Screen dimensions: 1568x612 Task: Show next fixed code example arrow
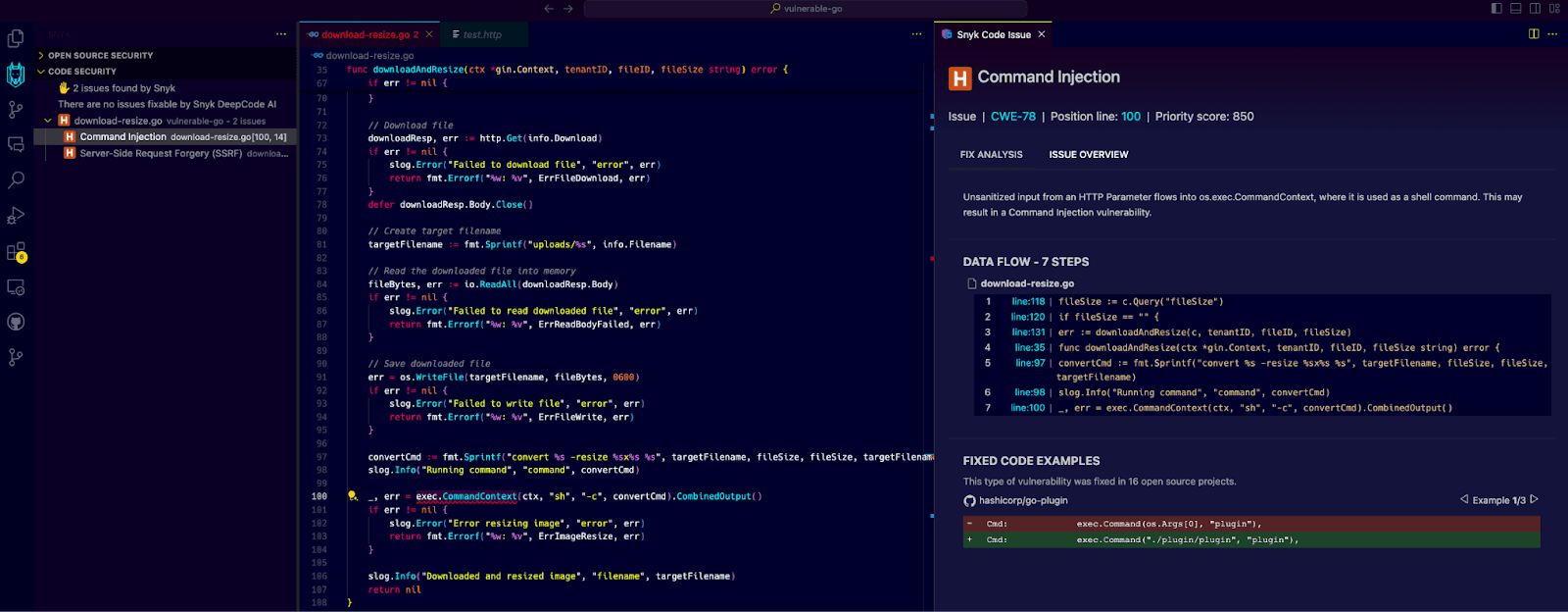click(1535, 499)
